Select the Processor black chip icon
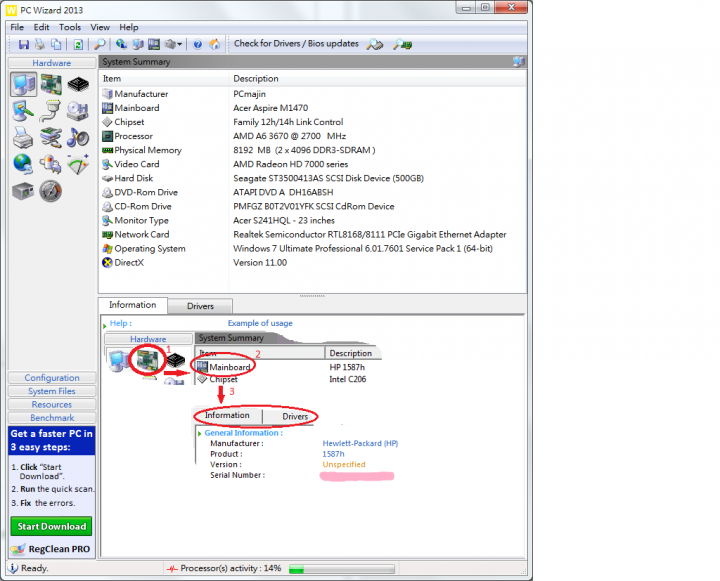Screen dimensions: 720x581 (x=78, y=84)
